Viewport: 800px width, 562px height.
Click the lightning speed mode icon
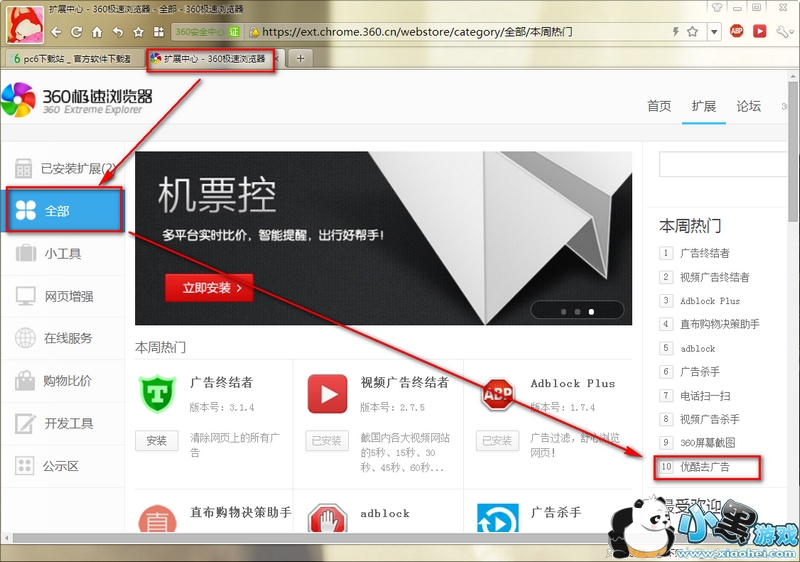tap(676, 32)
